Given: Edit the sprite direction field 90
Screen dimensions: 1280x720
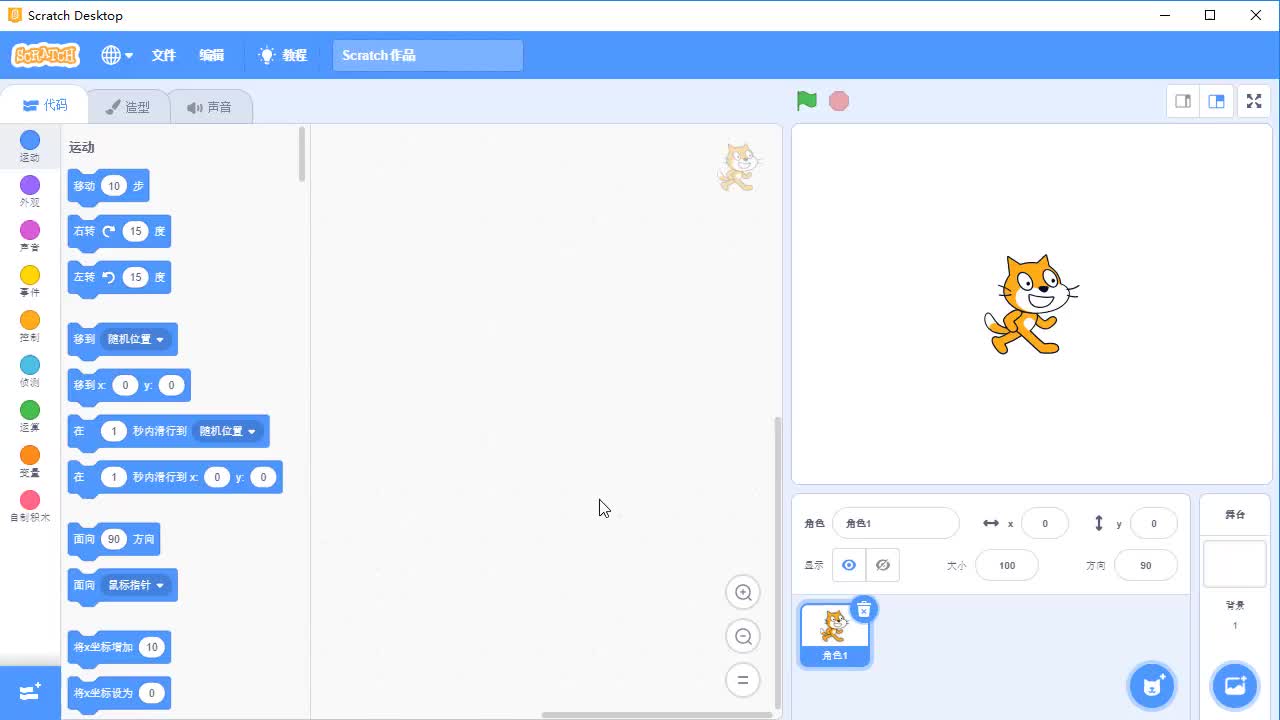Looking at the screenshot, I should (1146, 565).
